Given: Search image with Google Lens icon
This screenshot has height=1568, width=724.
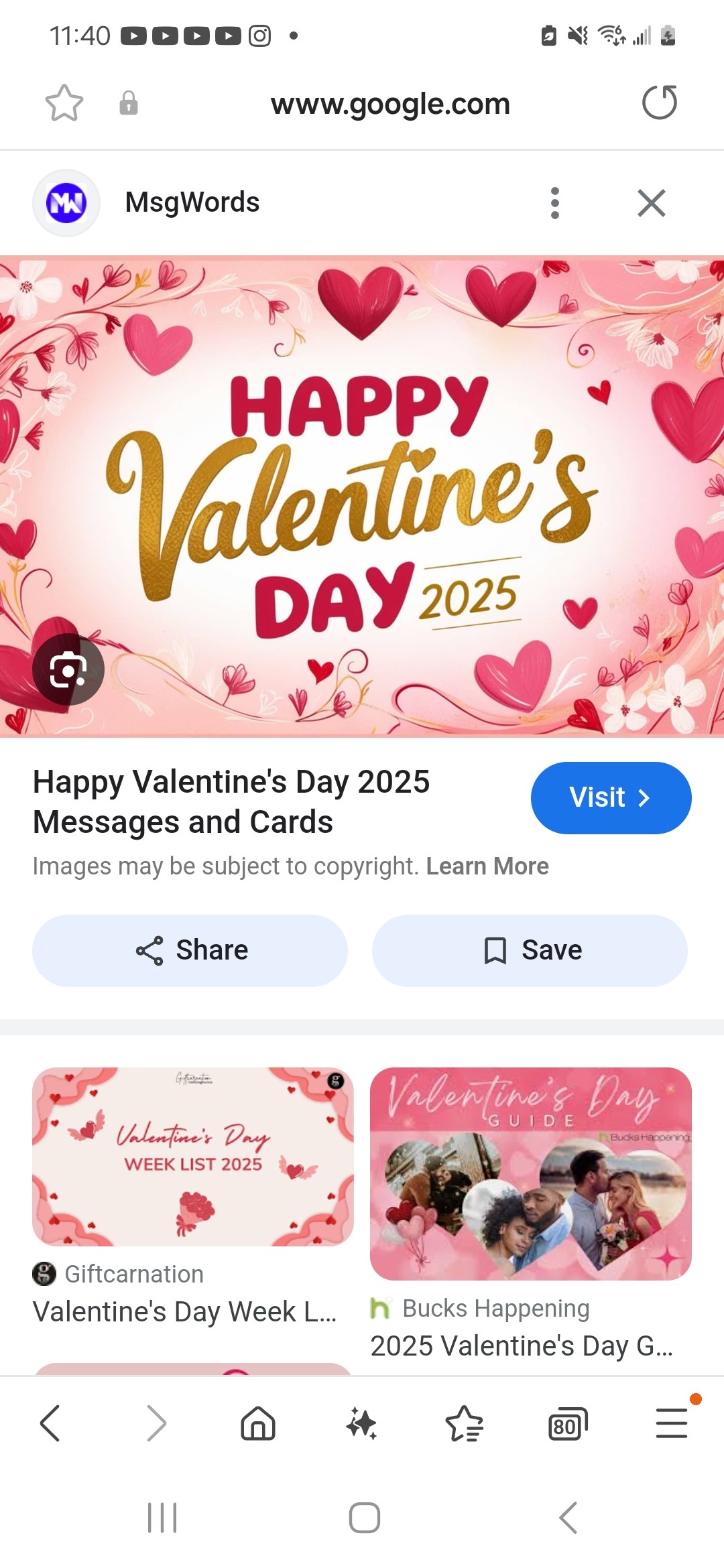Looking at the screenshot, I should pyautogui.click(x=68, y=669).
